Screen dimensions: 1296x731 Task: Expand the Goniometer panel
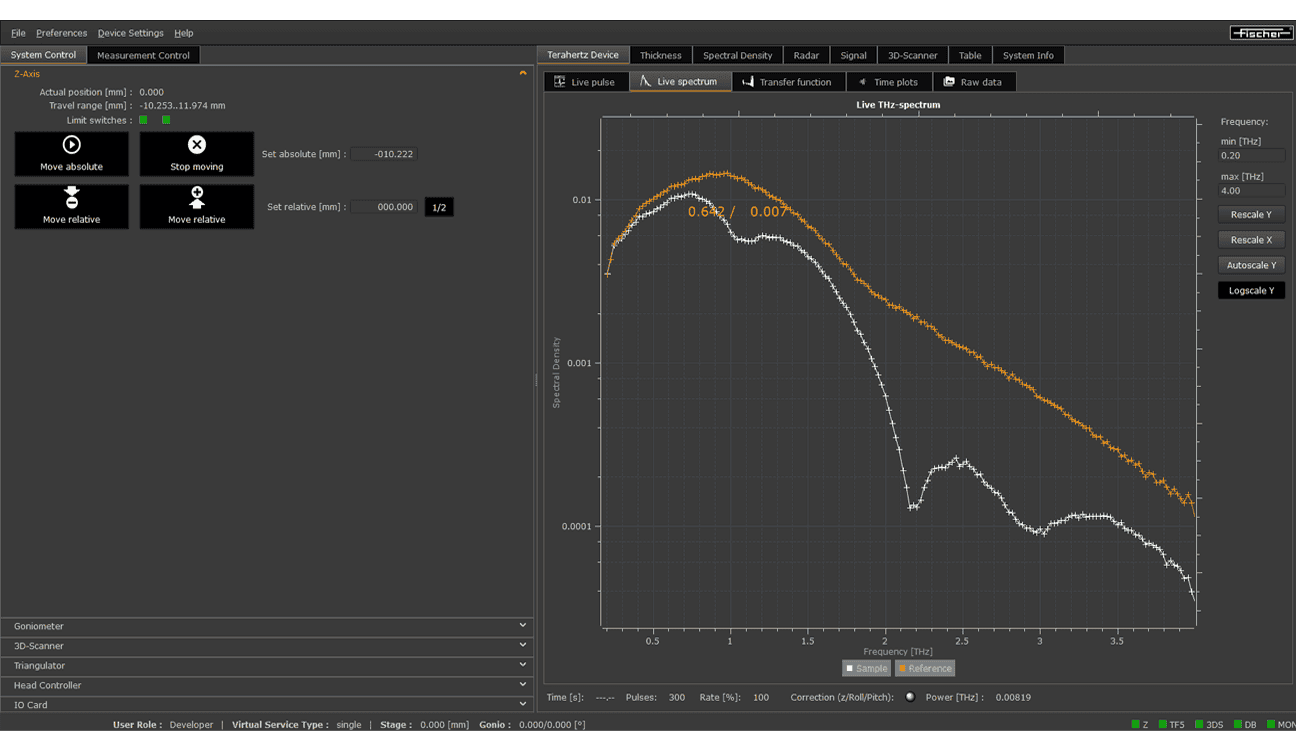522,625
